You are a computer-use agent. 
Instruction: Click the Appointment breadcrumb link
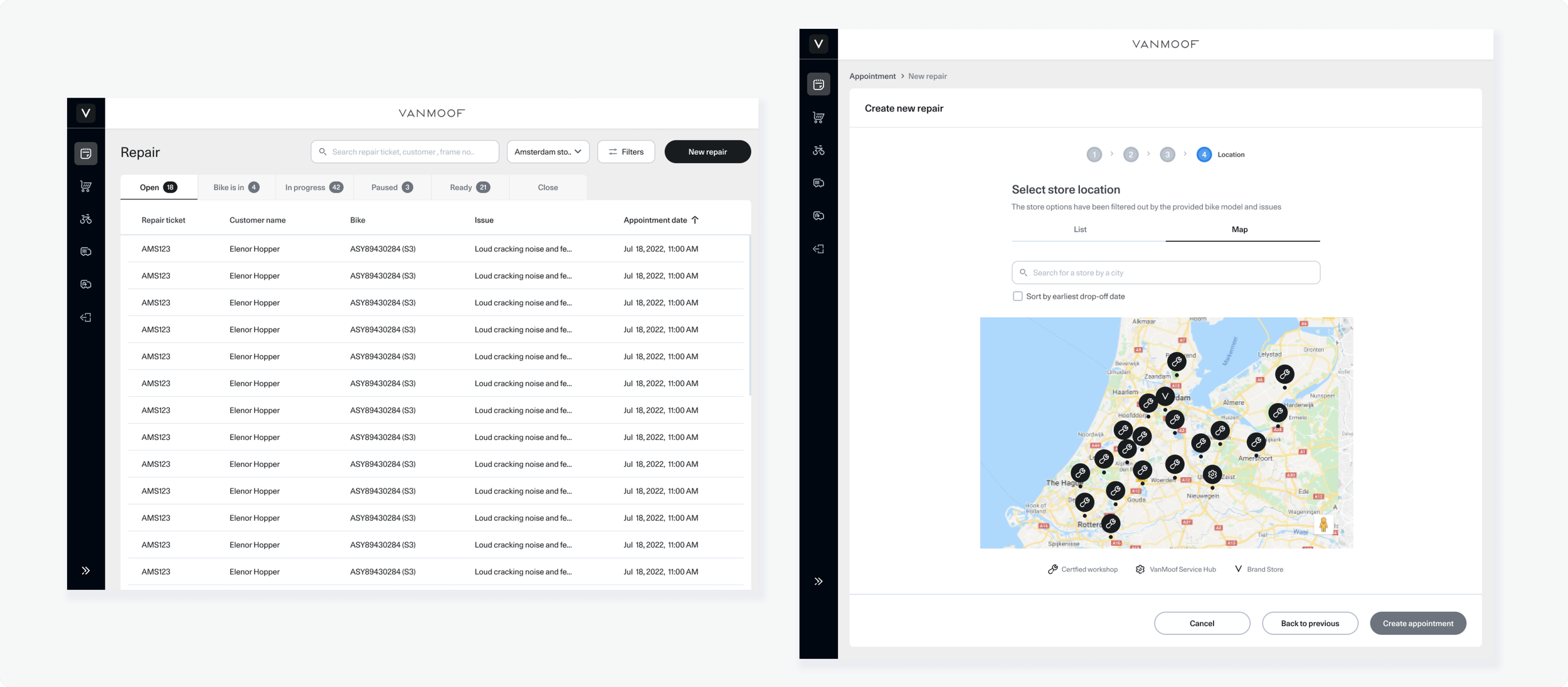click(x=872, y=76)
